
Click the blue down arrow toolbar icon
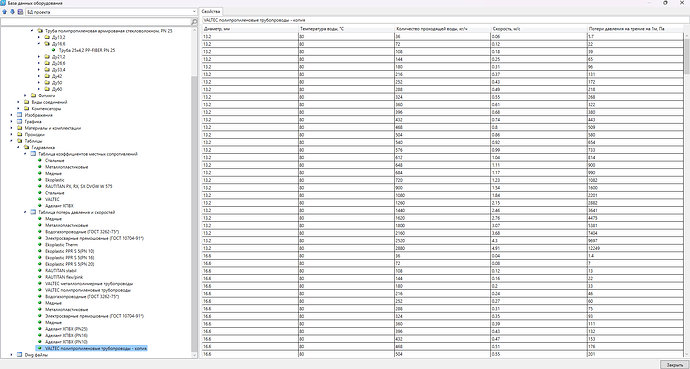click(x=12, y=12)
